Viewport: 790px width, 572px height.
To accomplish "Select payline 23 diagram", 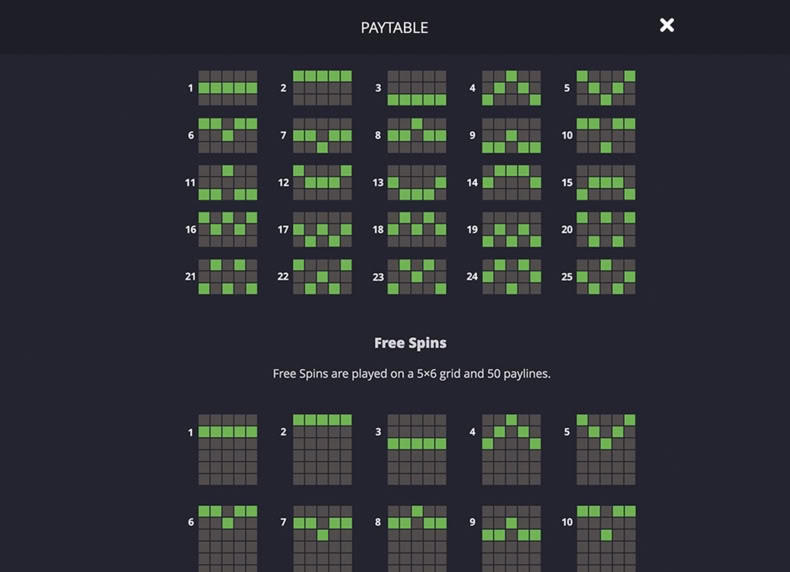I will pyautogui.click(x=417, y=277).
